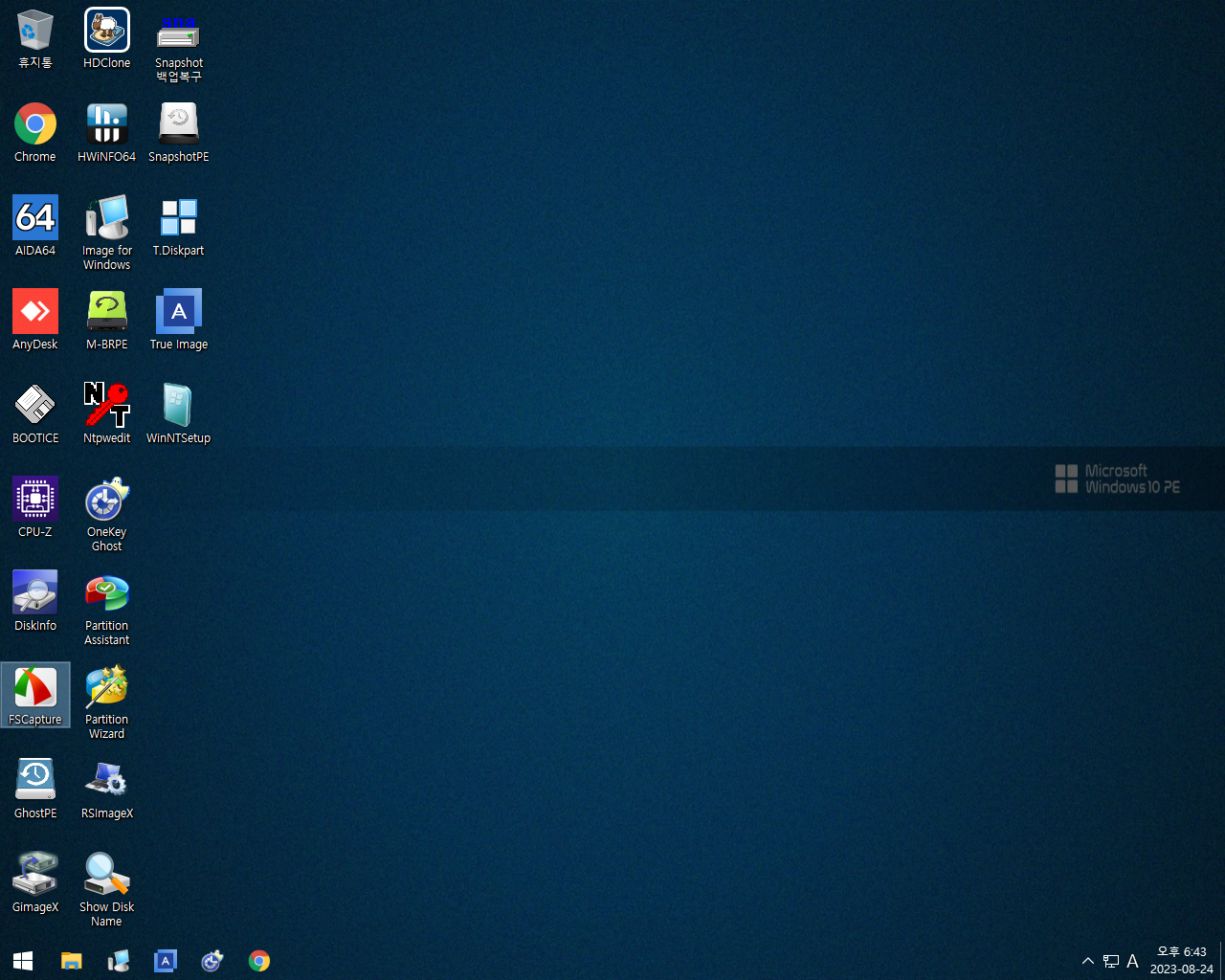The height and width of the screenshot is (980, 1225).
Task: Launch True Image from the taskbar
Action: click(166, 961)
